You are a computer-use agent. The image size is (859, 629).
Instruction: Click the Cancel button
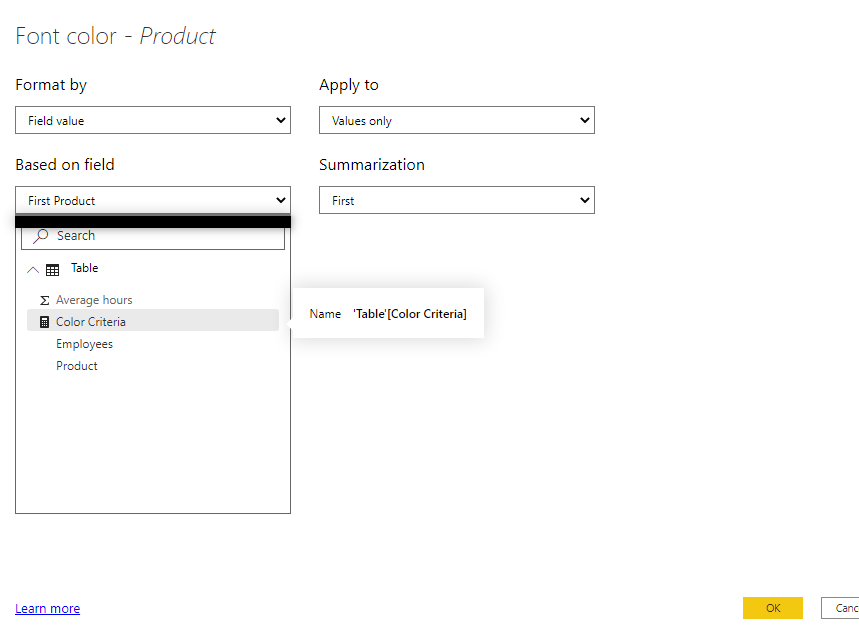tap(840, 608)
